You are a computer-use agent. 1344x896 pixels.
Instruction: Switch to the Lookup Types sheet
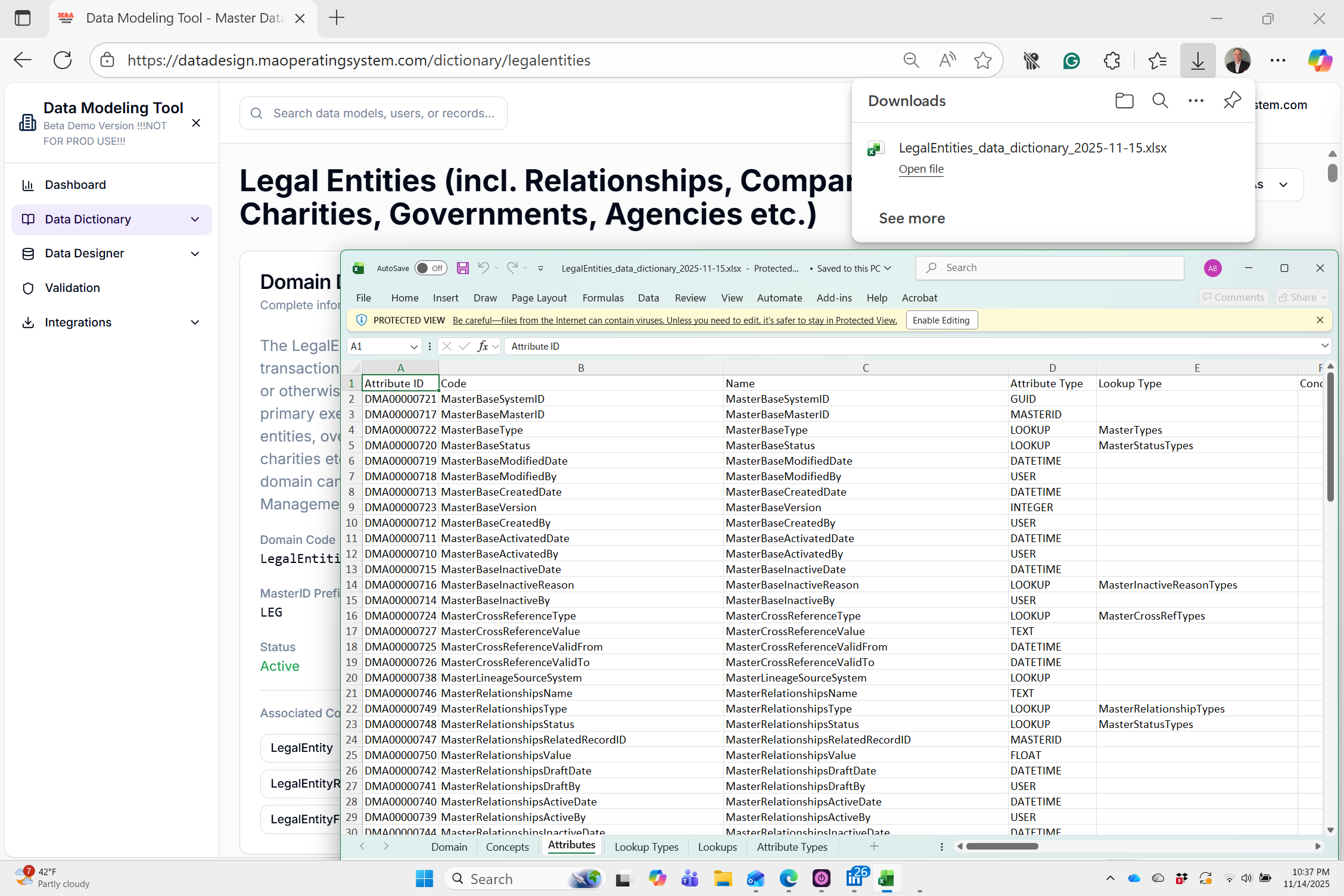tap(646, 847)
